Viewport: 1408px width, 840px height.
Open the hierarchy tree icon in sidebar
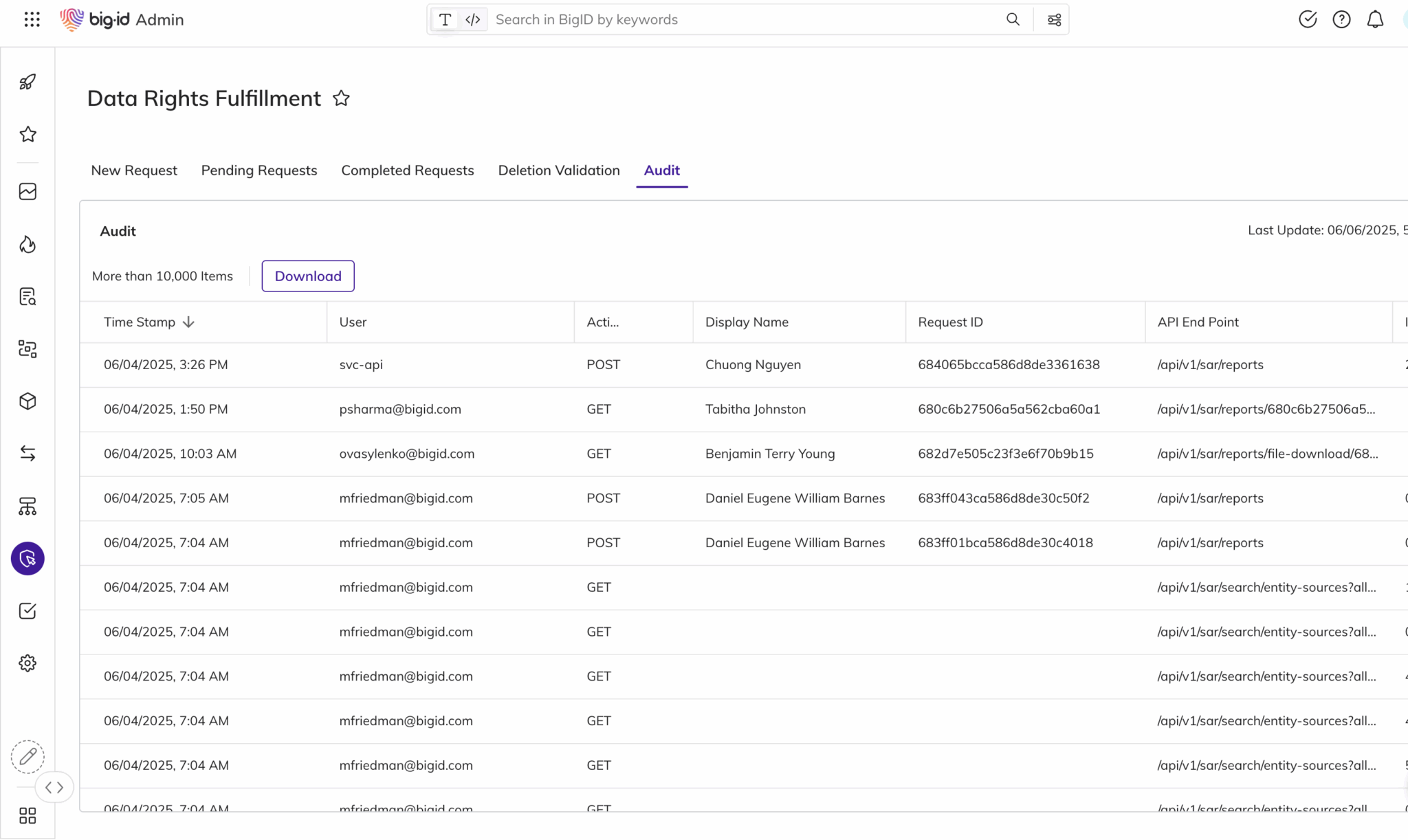point(27,506)
